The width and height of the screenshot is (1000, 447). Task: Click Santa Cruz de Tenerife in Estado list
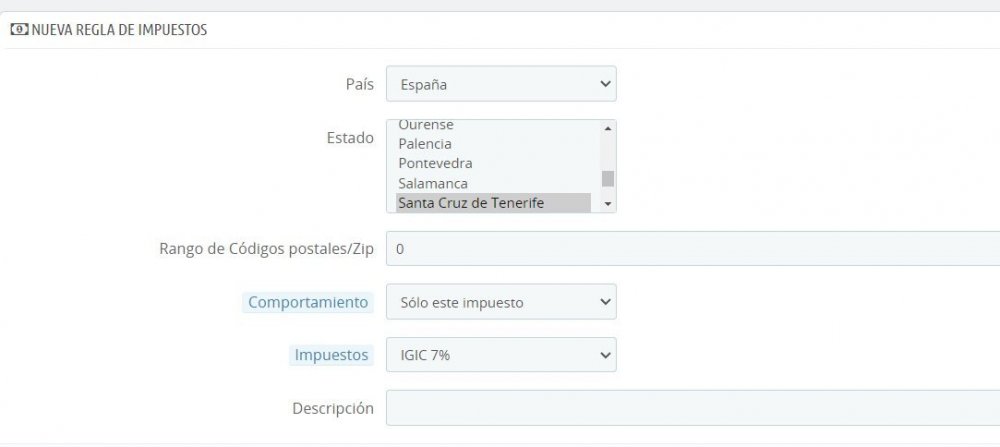pos(470,203)
